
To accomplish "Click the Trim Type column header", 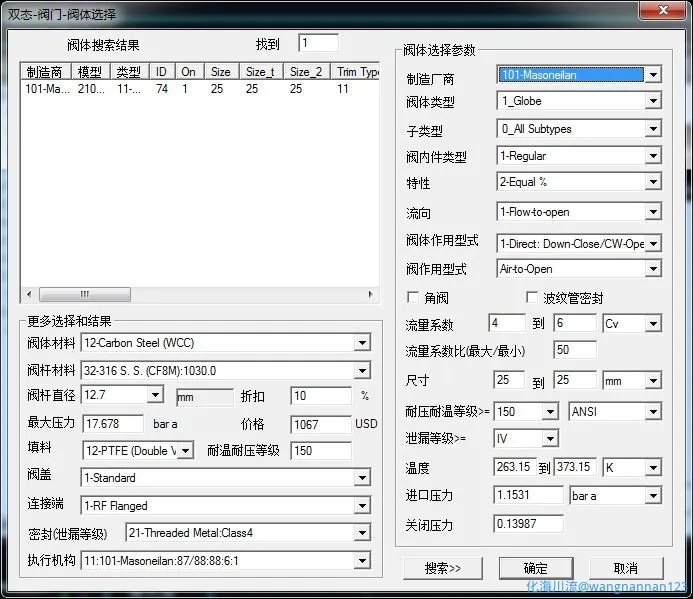I will click(x=355, y=71).
